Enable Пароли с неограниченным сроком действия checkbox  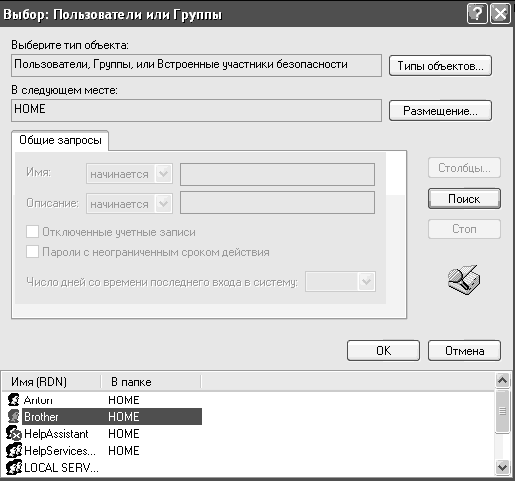(32, 252)
